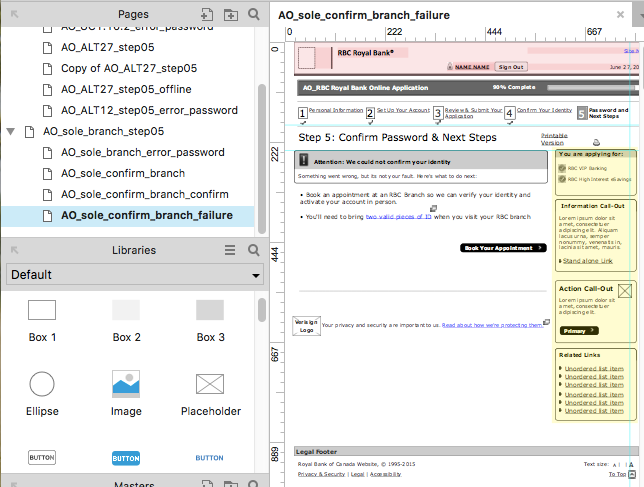Open search in the Pages panel
644x487 pixels.
pos(254,14)
